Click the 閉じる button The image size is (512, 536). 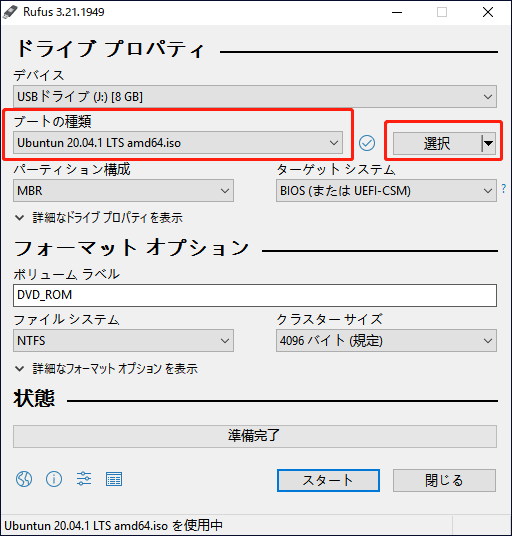[x=444, y=480]
